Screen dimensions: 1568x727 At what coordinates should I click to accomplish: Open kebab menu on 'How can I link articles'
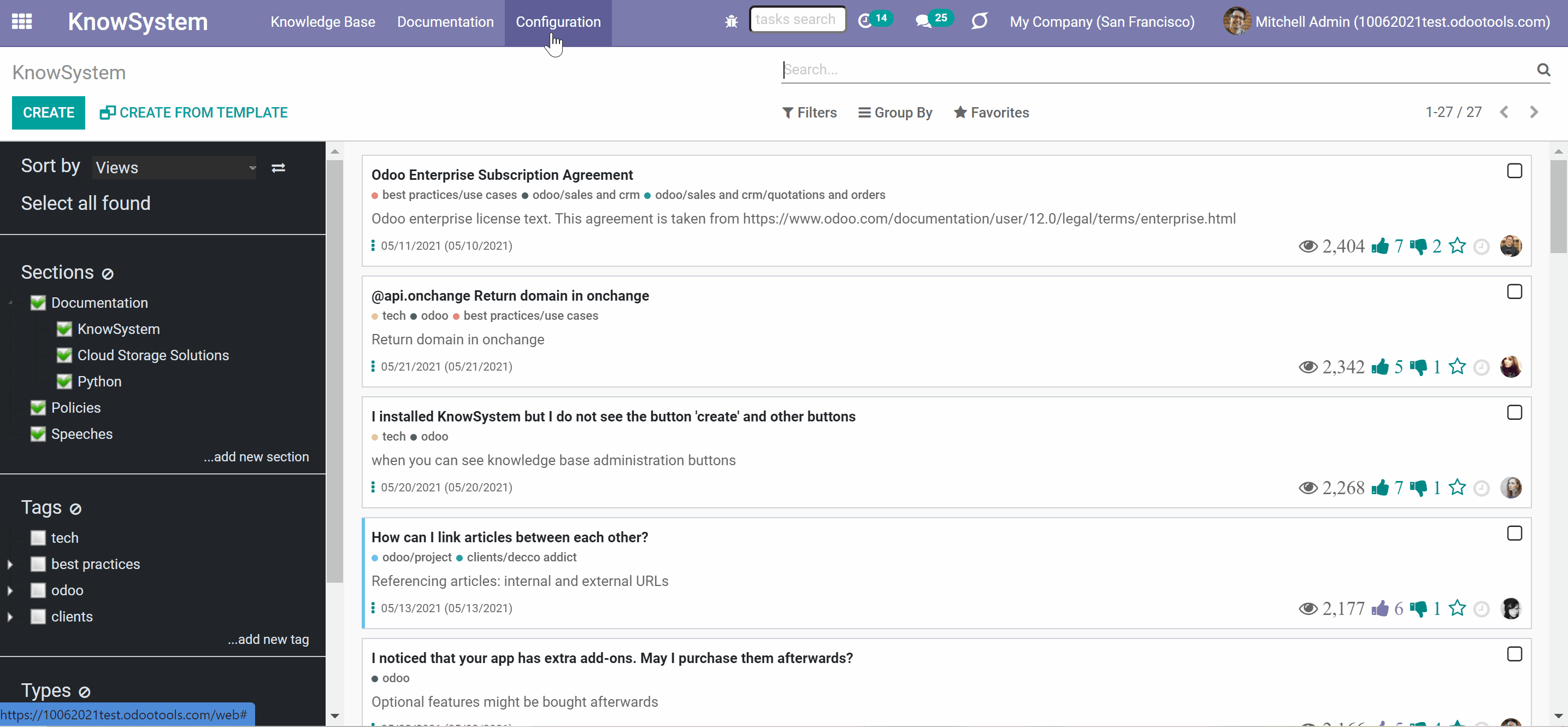(373, 608)
